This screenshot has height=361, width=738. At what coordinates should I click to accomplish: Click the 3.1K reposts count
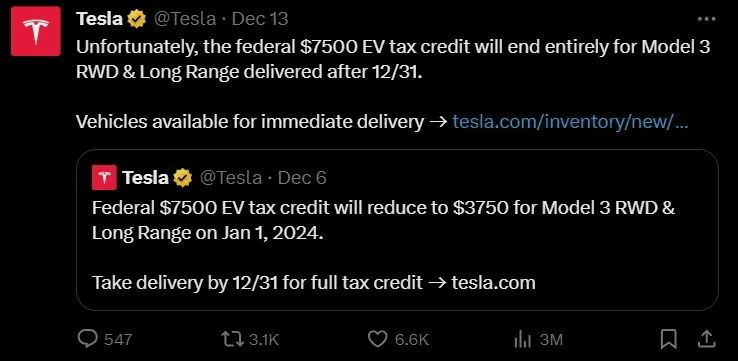(x=264, y=339)
